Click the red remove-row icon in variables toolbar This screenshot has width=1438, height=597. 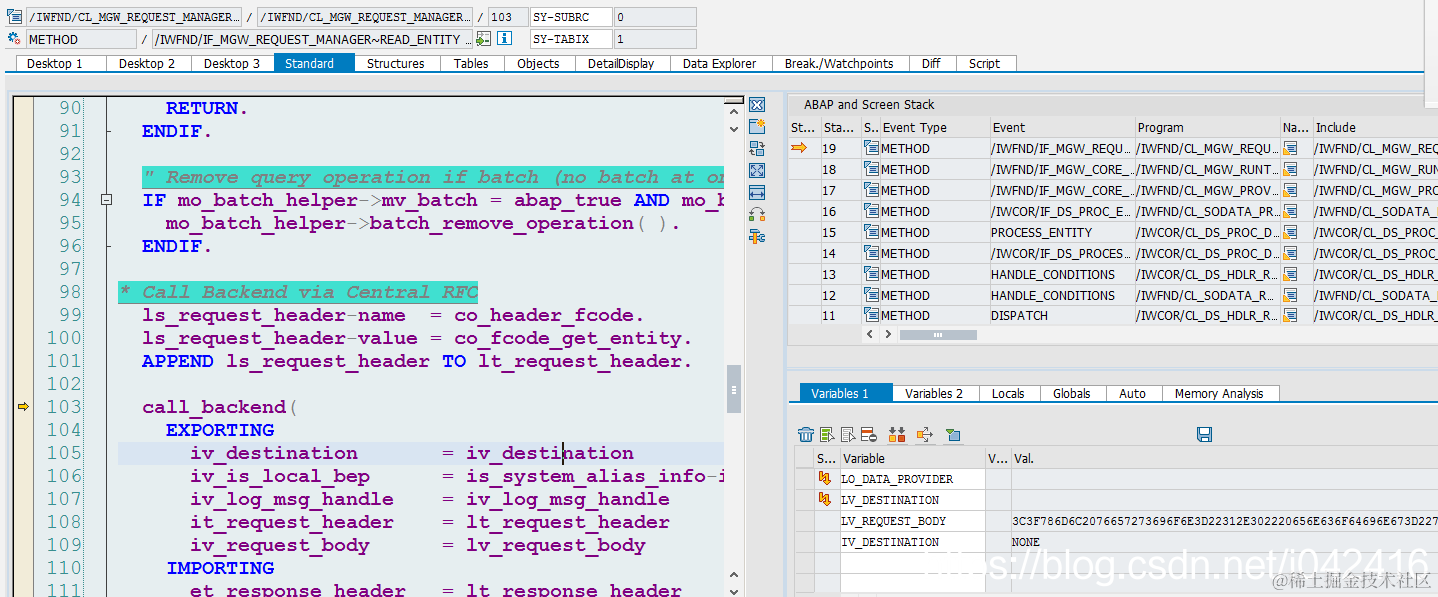pyautogui.click(x=869, y=434)
